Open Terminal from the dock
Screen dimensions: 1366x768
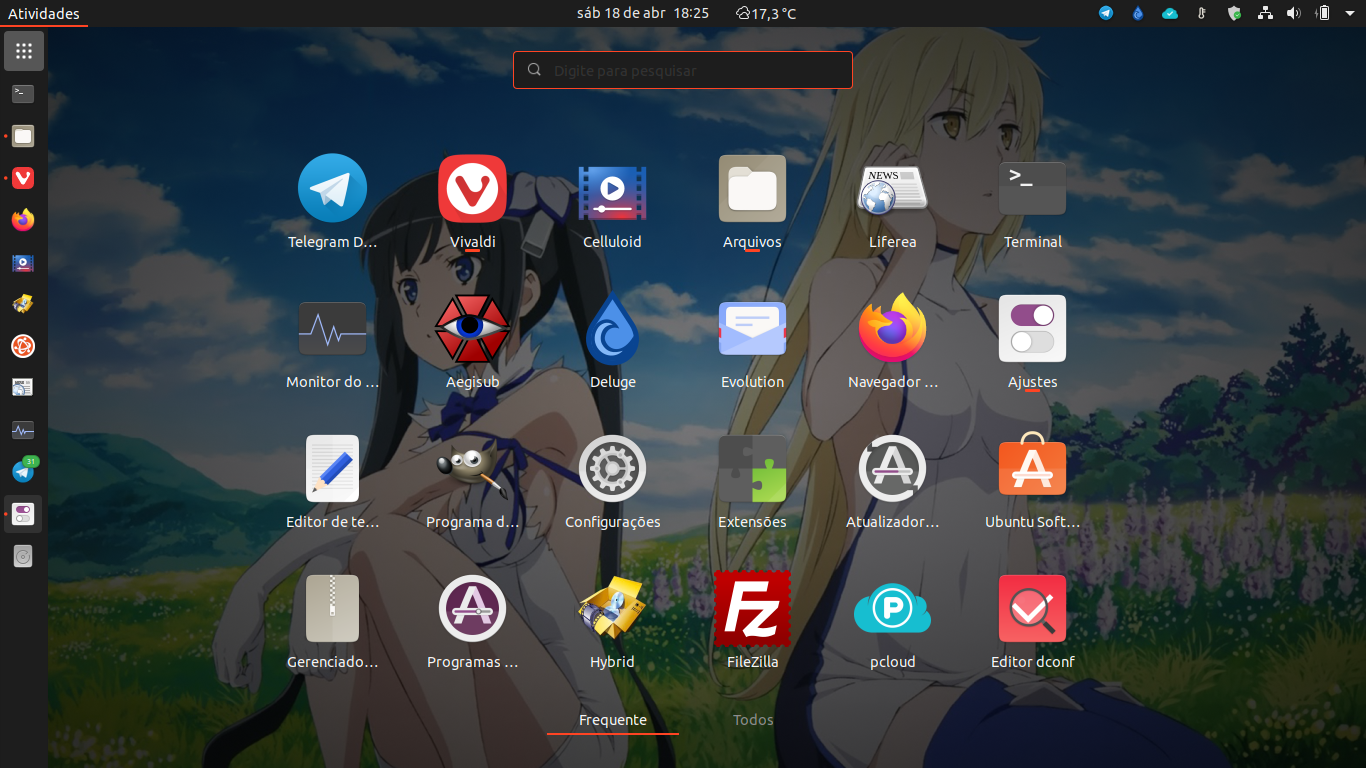point(23,94)
